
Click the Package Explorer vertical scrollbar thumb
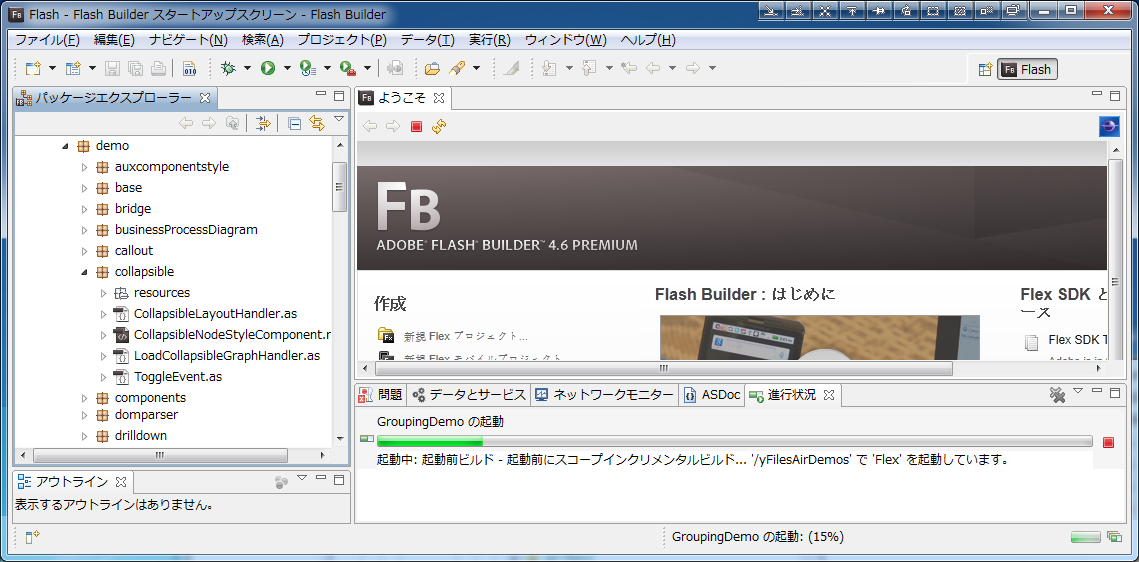pos(339,187)
